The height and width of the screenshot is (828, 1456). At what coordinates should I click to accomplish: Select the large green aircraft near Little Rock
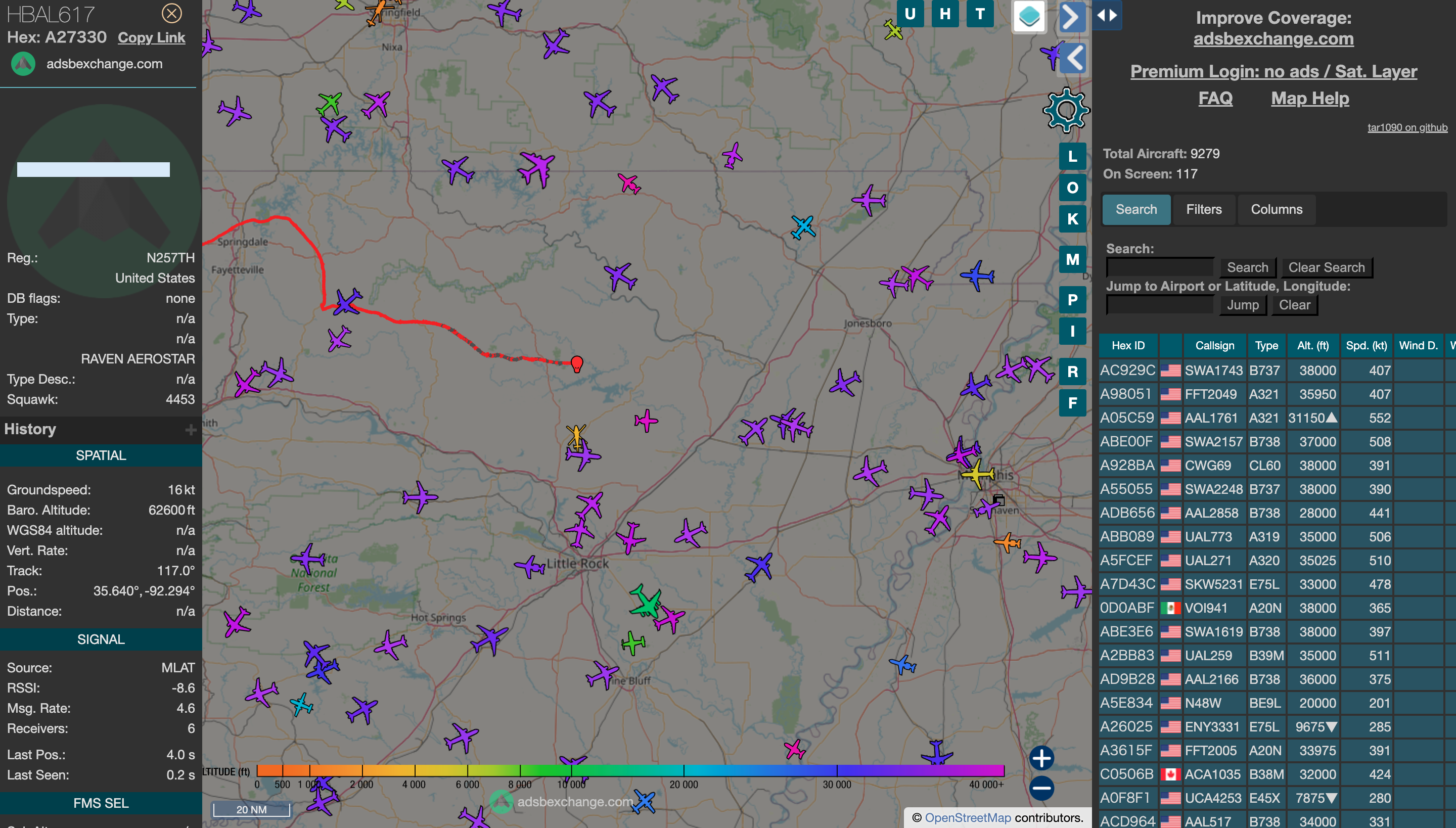click(646, 602)
